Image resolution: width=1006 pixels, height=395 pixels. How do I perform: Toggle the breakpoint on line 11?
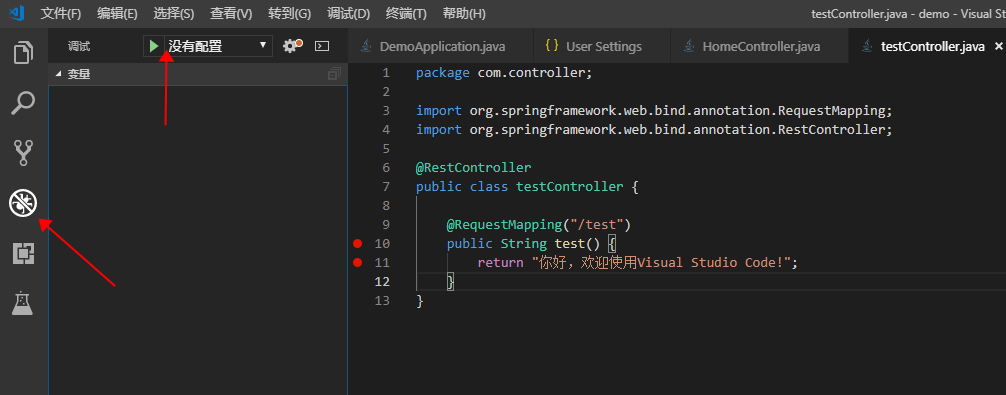point(358,262)
